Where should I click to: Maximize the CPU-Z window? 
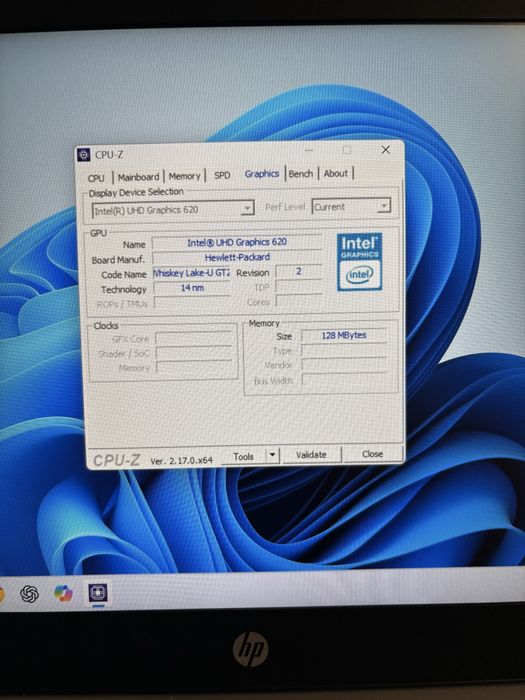coord(347,150)
